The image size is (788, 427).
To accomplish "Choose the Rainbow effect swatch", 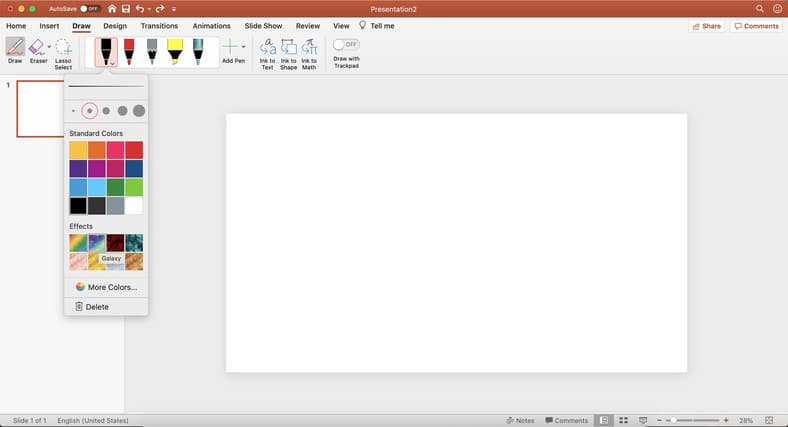I will point(78,243).
